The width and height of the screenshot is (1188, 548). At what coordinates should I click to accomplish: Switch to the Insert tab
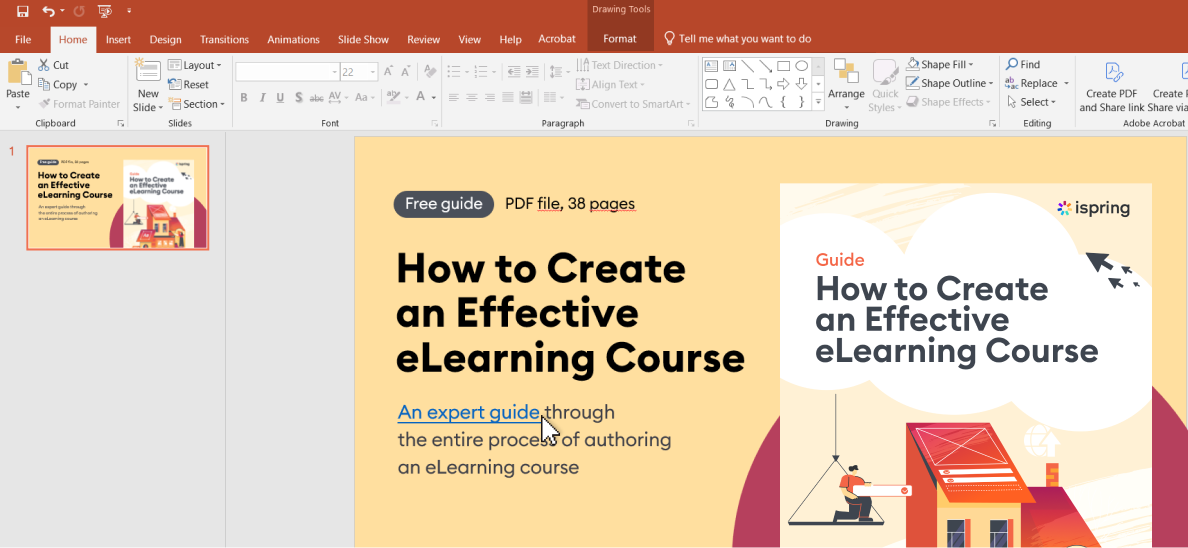click(118, 39)
